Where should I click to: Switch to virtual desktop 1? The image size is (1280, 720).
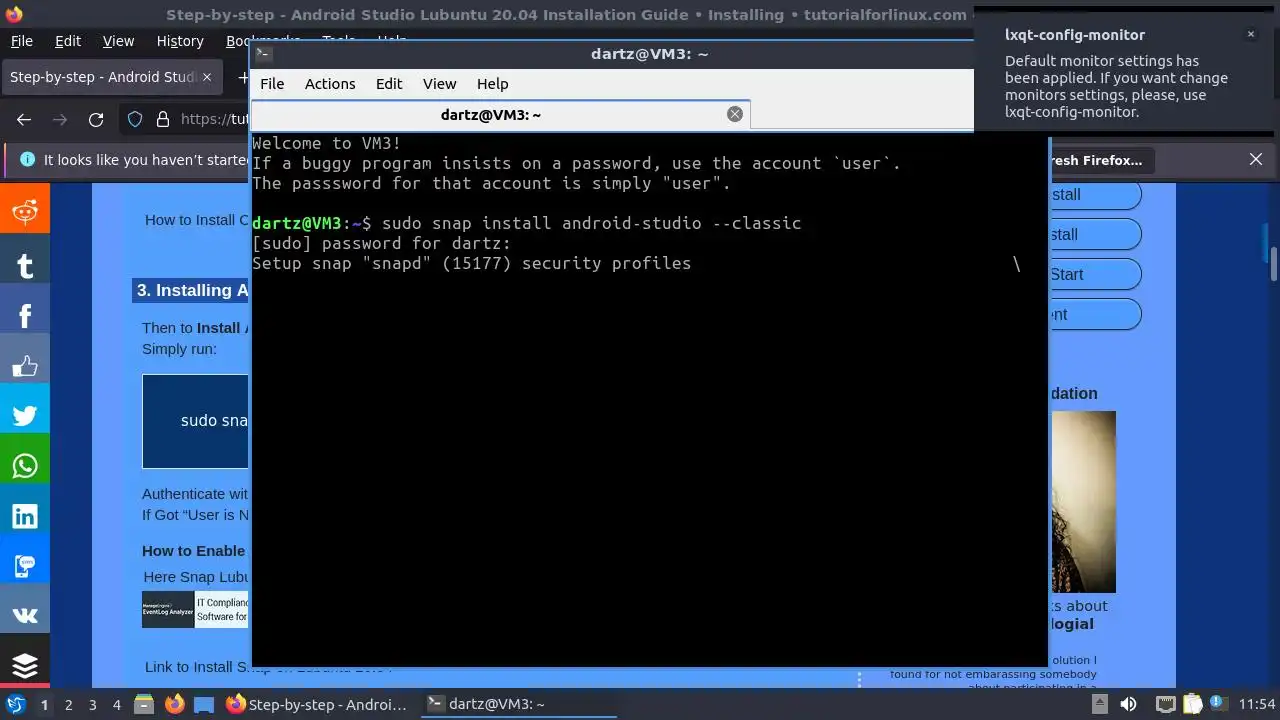pyautogui.click(x=44, y=704)
